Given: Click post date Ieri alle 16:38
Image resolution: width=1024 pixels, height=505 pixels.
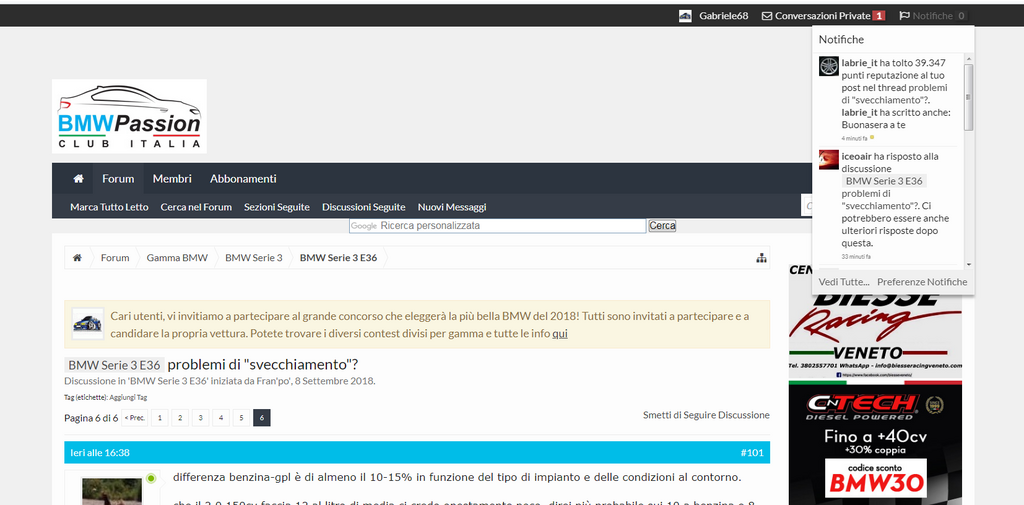Looking at the screenshot, I should (x=100, y=452).
